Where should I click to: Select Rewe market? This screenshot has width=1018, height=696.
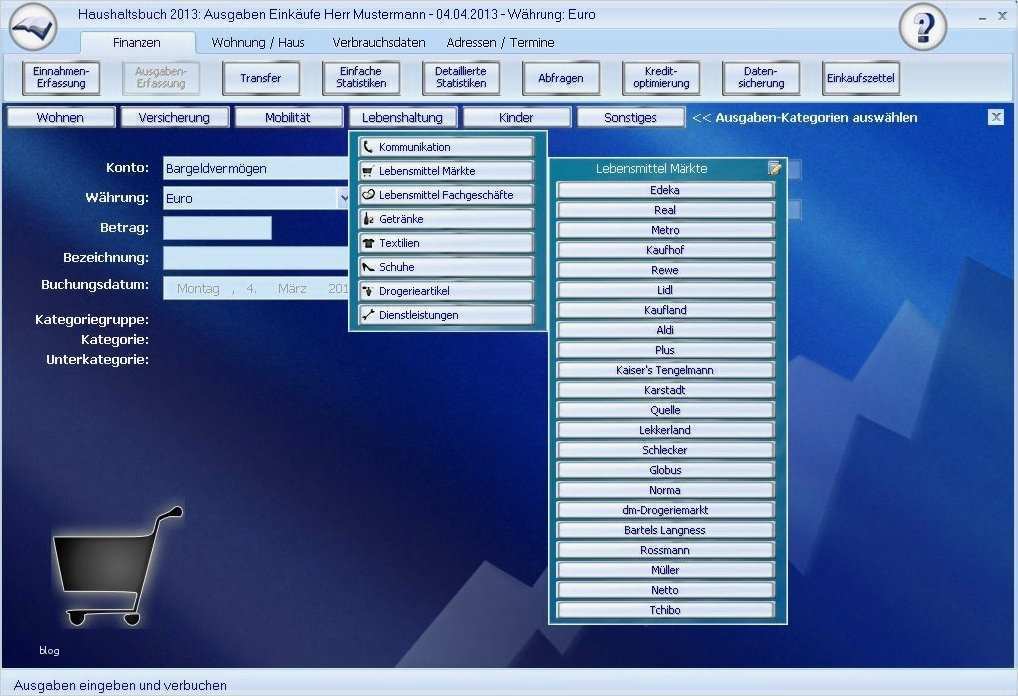click(665, 270)
